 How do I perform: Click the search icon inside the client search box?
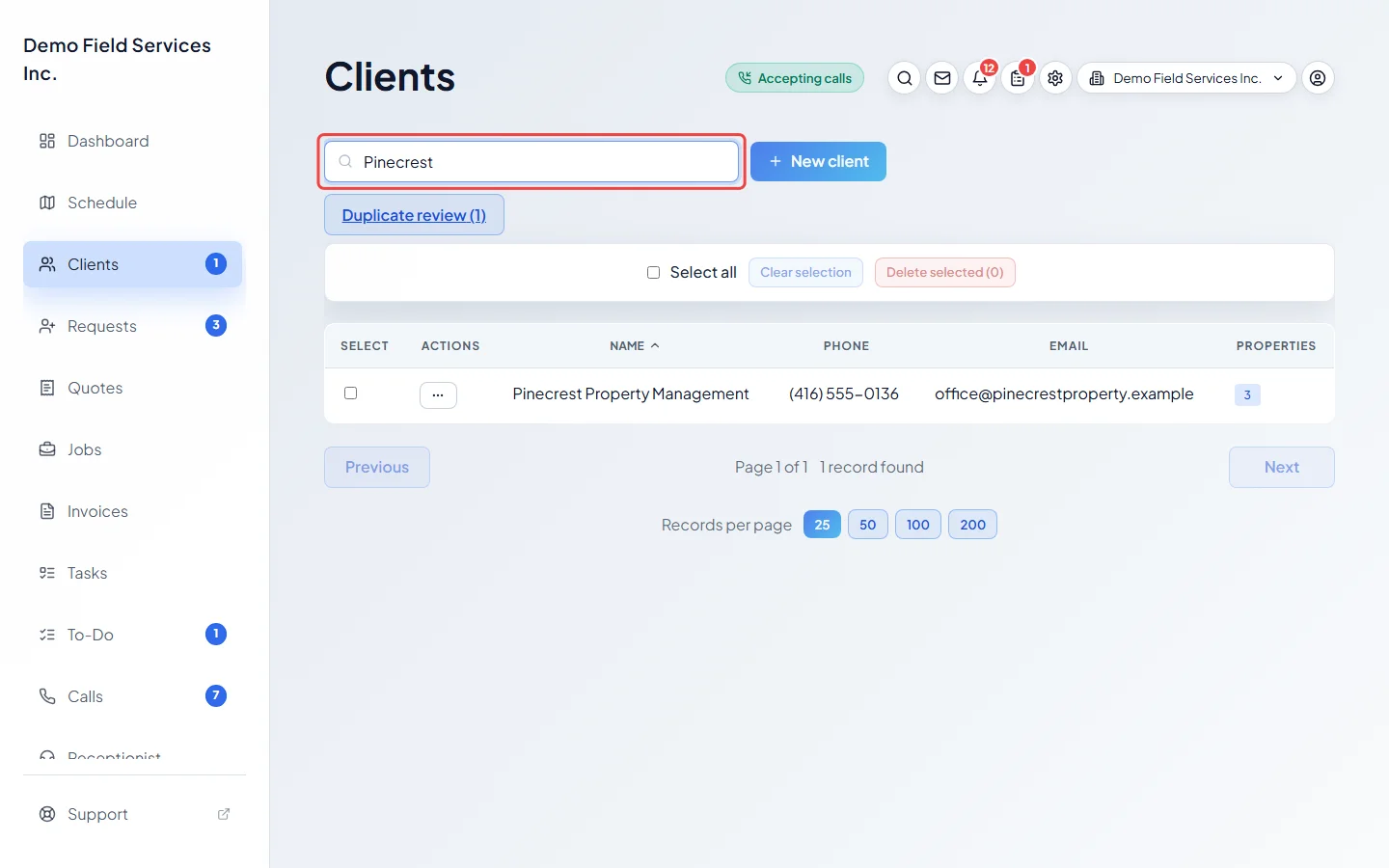[x=345, y=162]
